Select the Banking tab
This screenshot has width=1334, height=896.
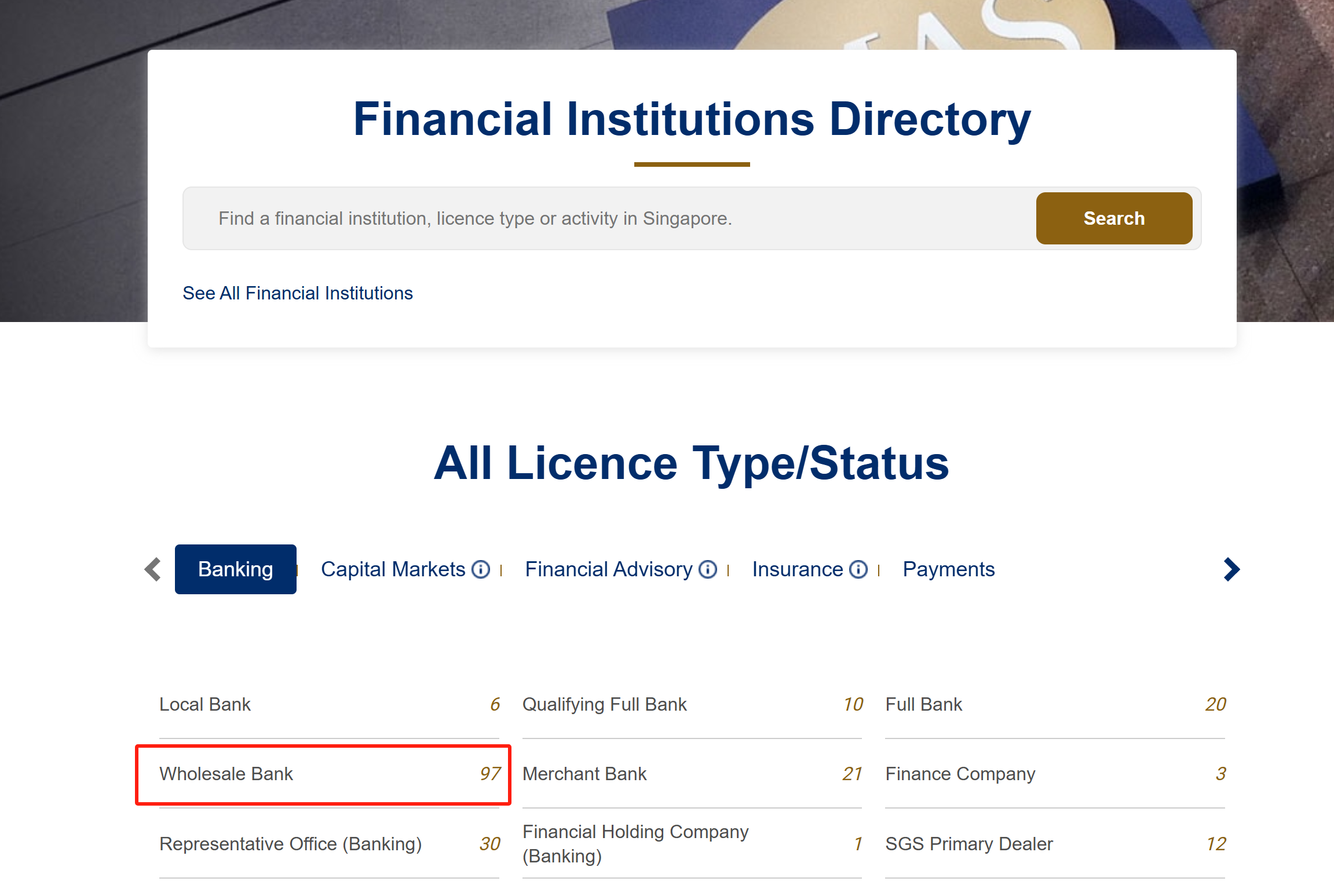[x=235, y=569]
